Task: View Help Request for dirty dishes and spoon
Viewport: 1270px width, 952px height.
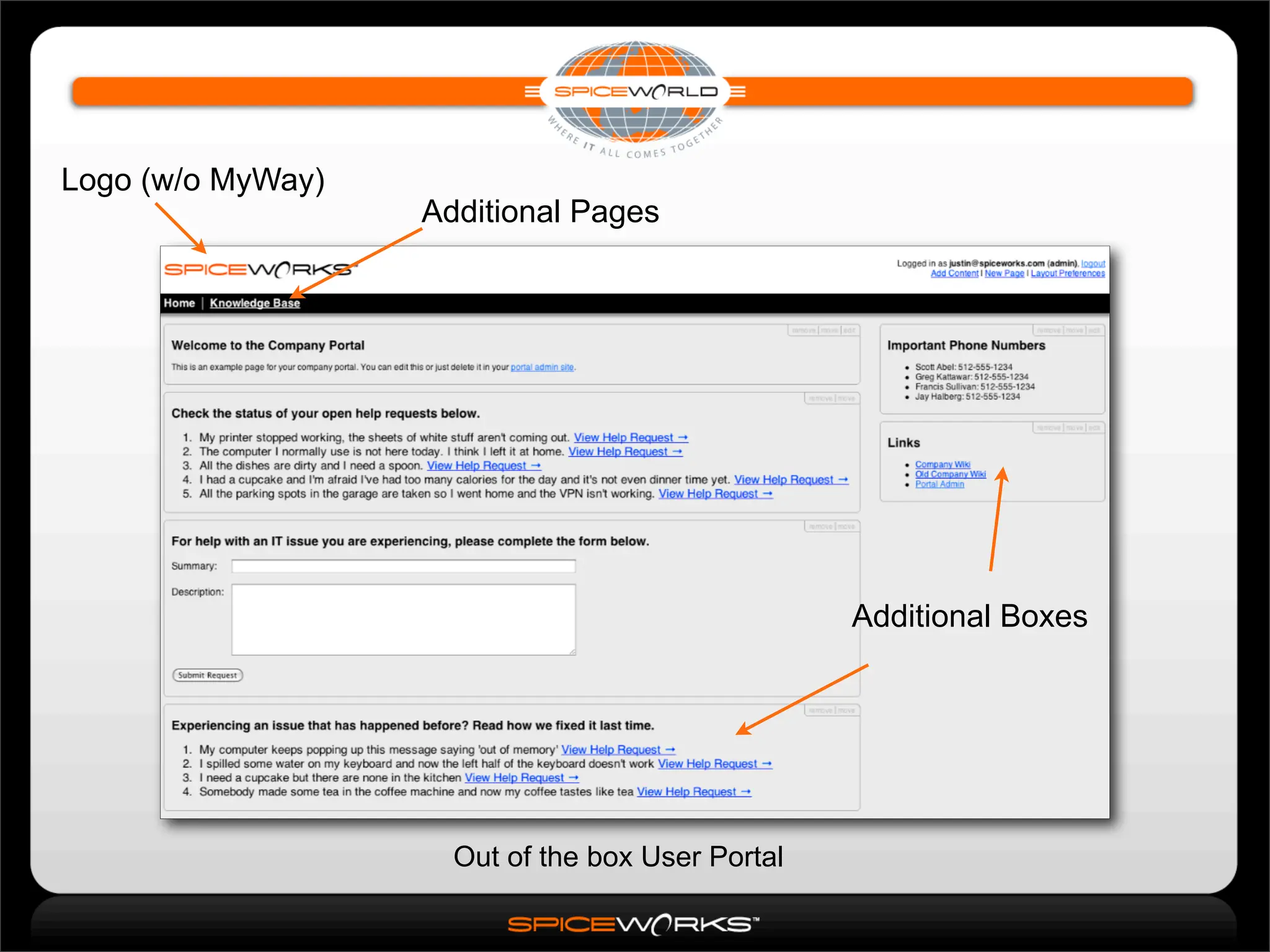Action: [x=484, y=465]
